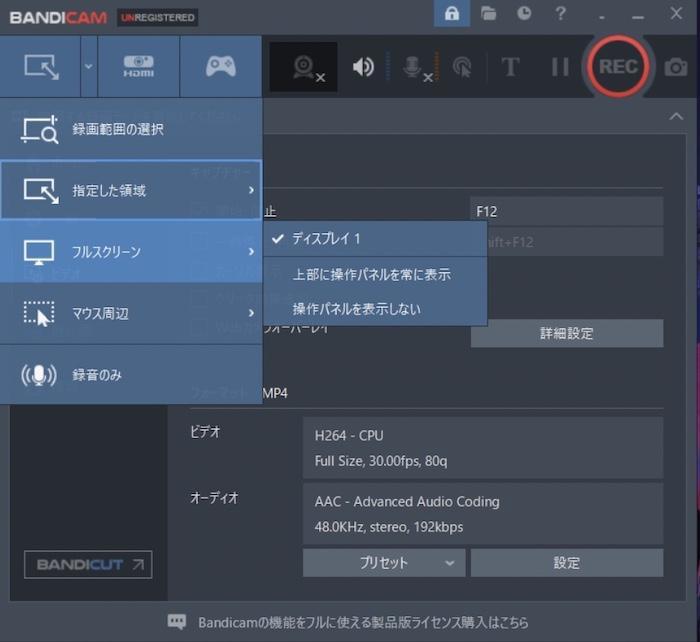Open the scheduled recording clock icon
This screenshot has width=700, height=642.
pyautogui.click(x=524, y=13)
